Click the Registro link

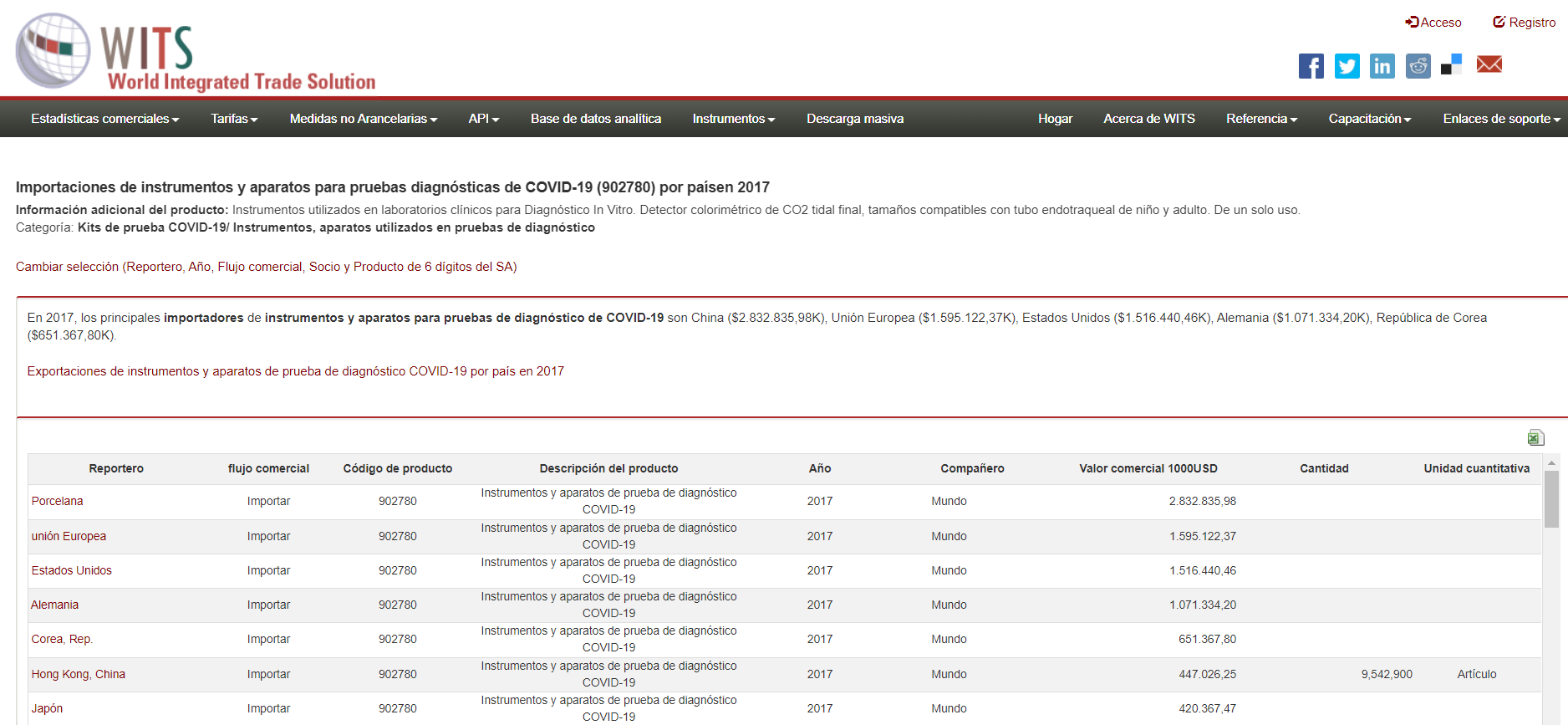tap(1525, 23)
